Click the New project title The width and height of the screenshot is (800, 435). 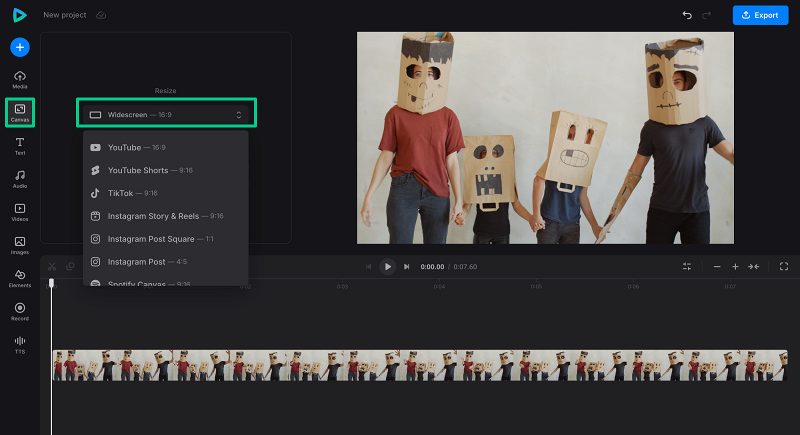coord(64,15)
